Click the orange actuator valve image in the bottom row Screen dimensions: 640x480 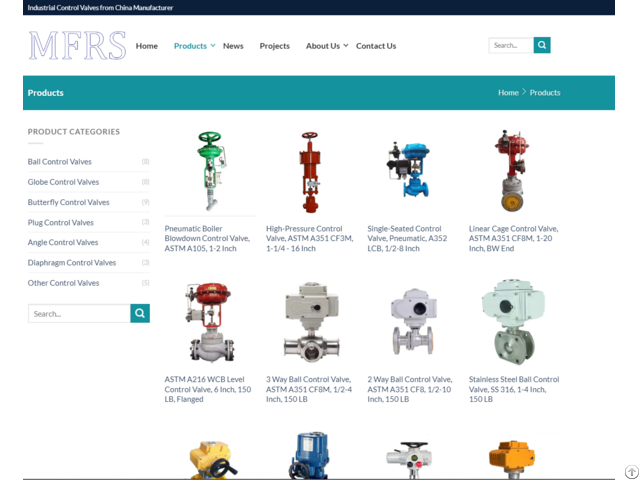pos(512,459)
